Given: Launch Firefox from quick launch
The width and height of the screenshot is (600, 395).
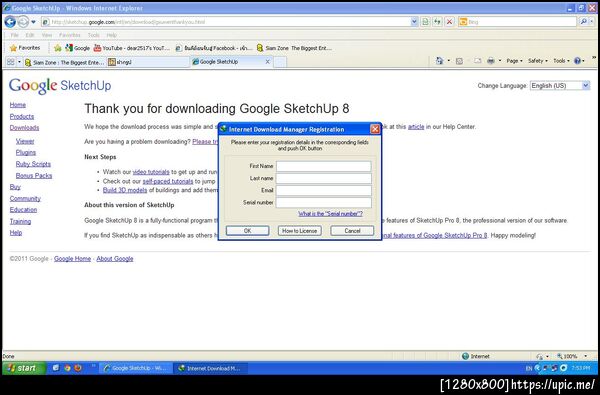Looking at the screenshot, I should pos(78,368).
